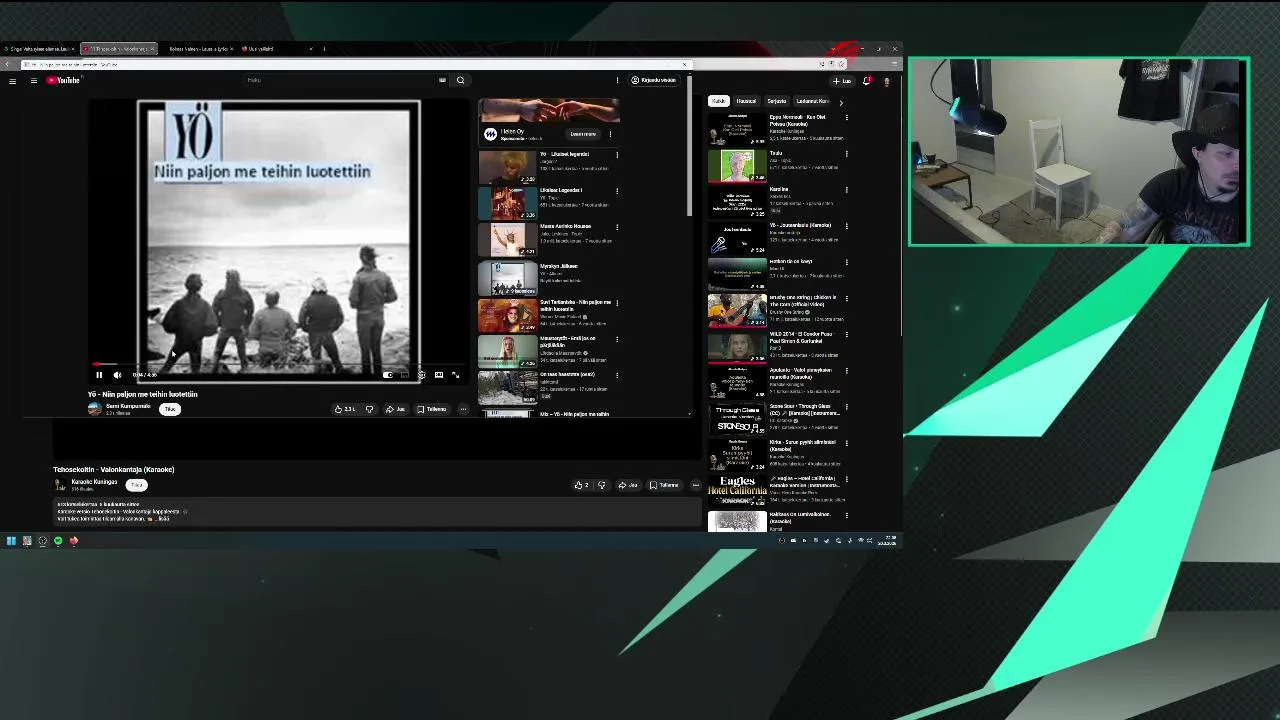The height and width of the screenshot is (720, 1280).
Task: Open menu for Likaiset Legendat I
Action: [617, 191]
